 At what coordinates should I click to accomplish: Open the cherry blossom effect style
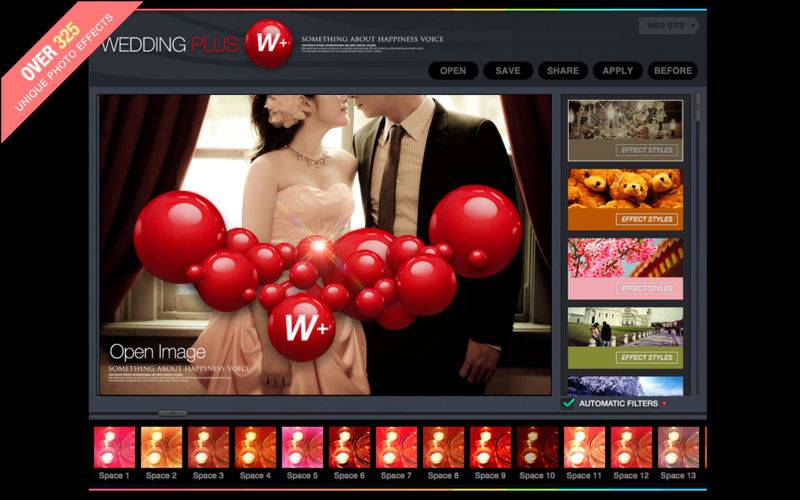626,269
